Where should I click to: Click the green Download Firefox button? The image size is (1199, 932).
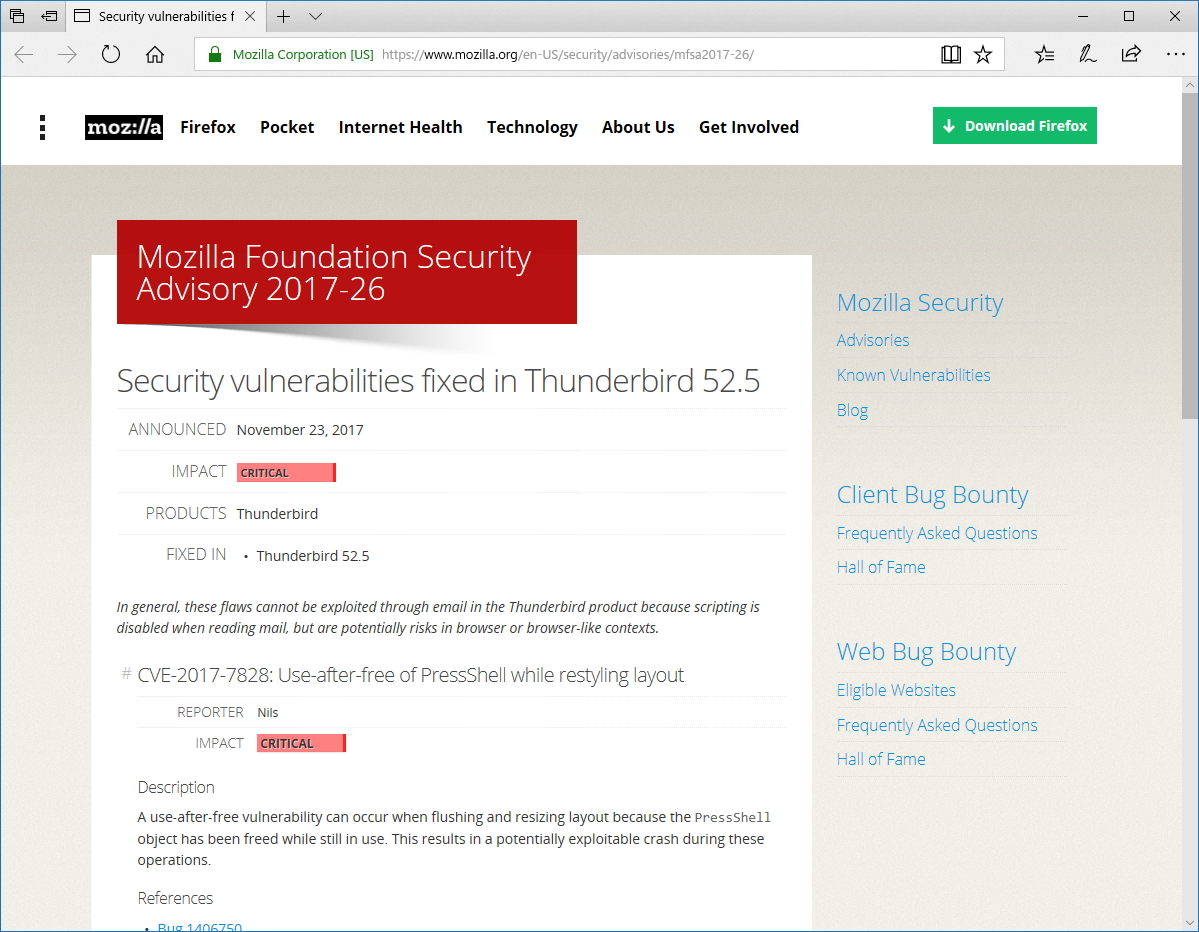[1014, 125]
